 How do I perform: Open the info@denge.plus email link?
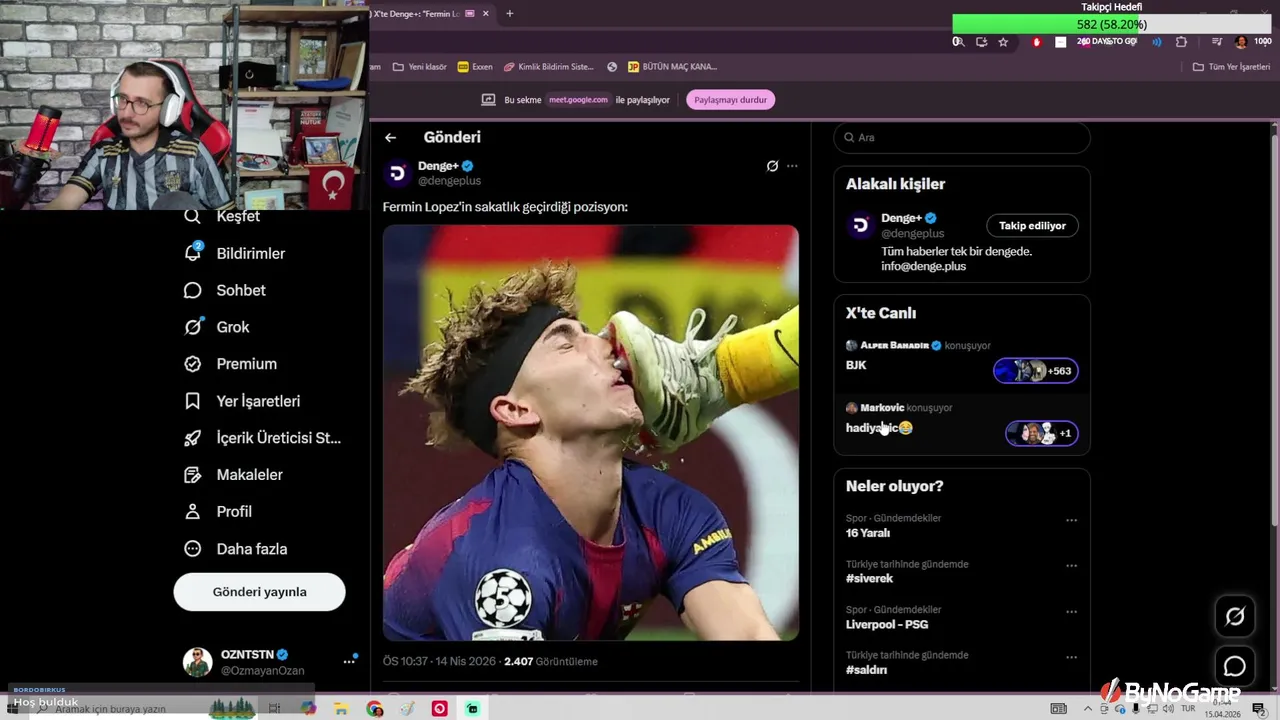pyautogui.click(x=923, y=267)
